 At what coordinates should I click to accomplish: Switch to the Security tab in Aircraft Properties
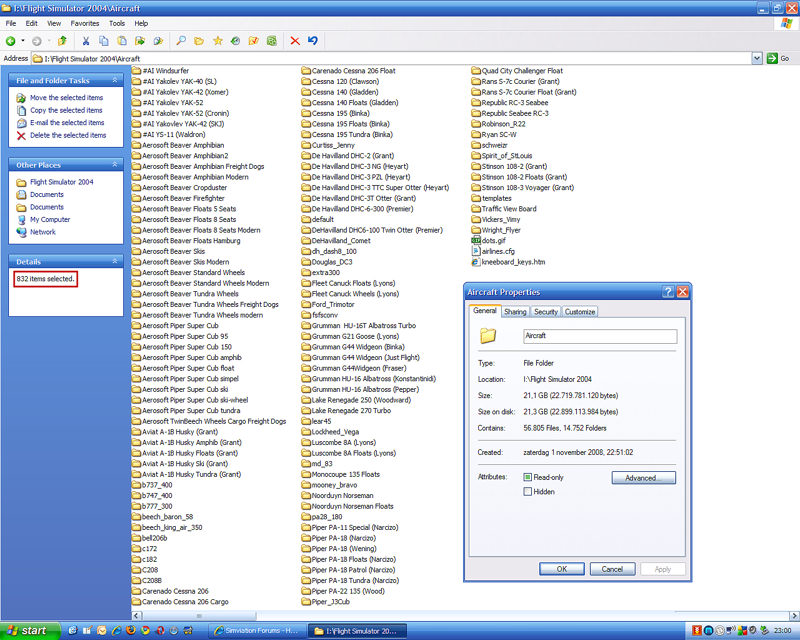tap(545, 312)
